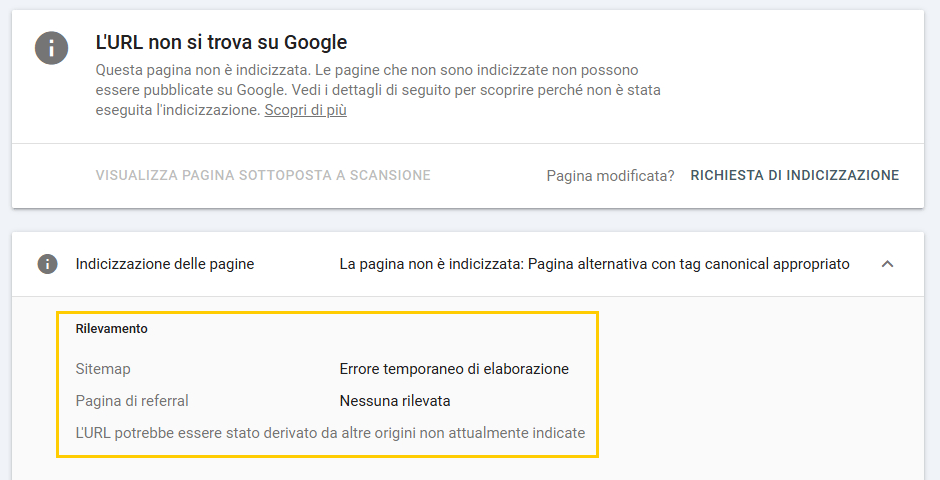The height and width of the screenshot is (480, 940).
Task: Click the info icon beside URL title
Action: coord(52,47)
